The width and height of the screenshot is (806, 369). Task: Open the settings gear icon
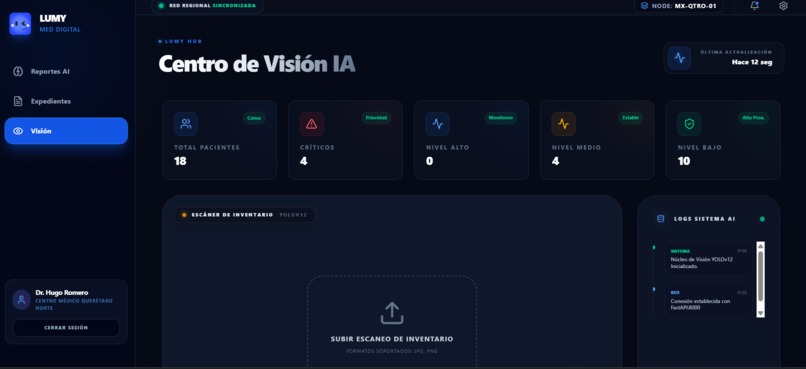[783, 6]
